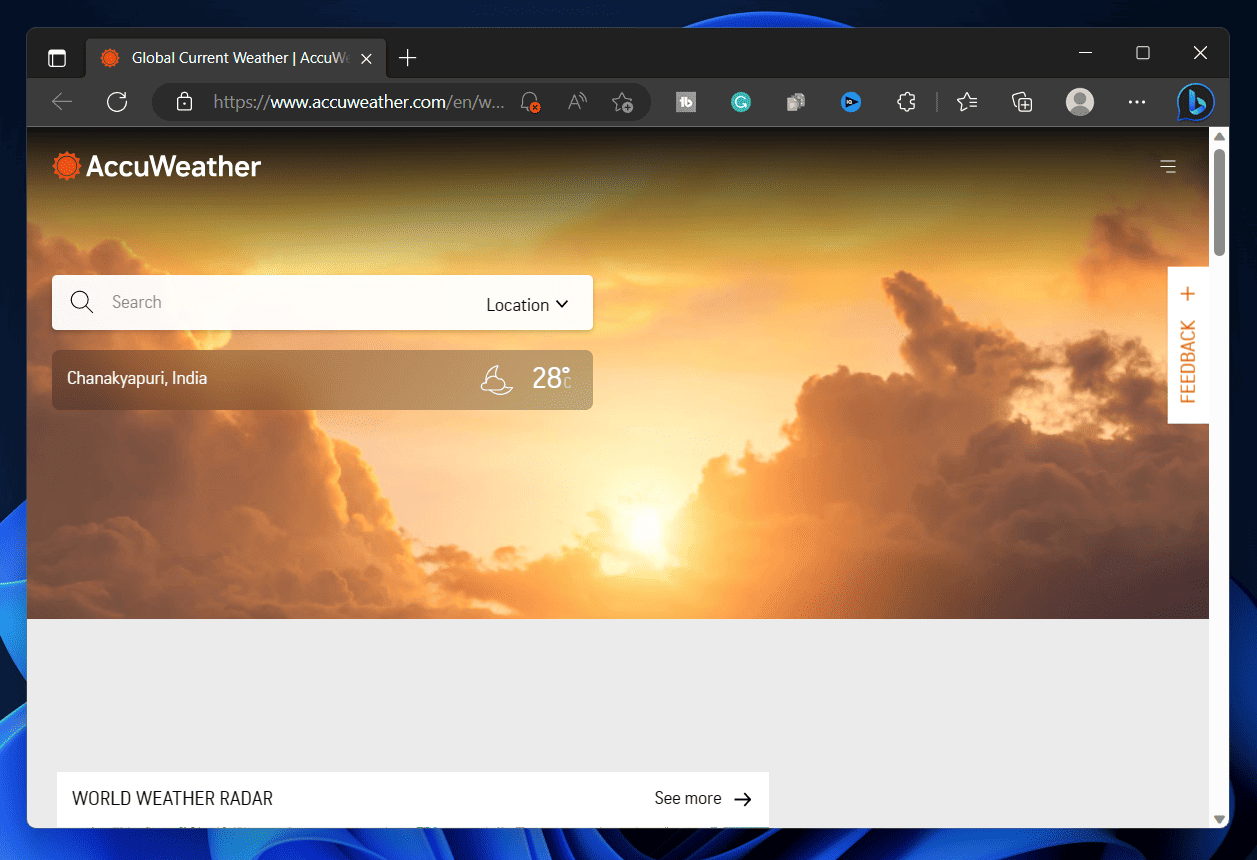Toggle Read Aloud in address bar

point(577,102)
